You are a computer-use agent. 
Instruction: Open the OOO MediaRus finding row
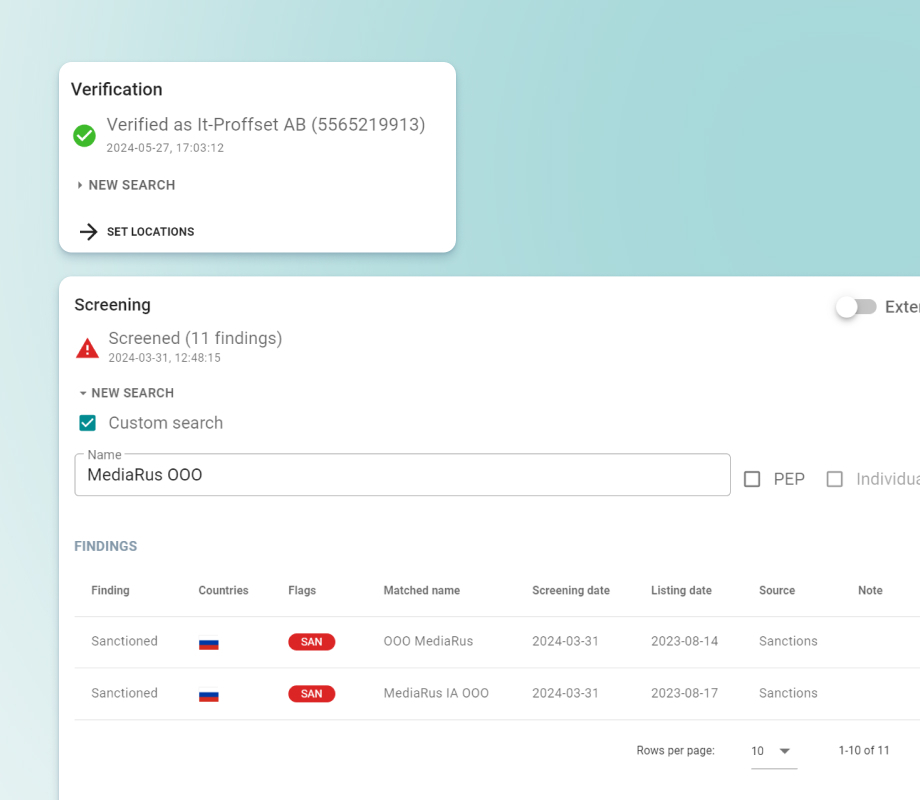click(428, 642)
